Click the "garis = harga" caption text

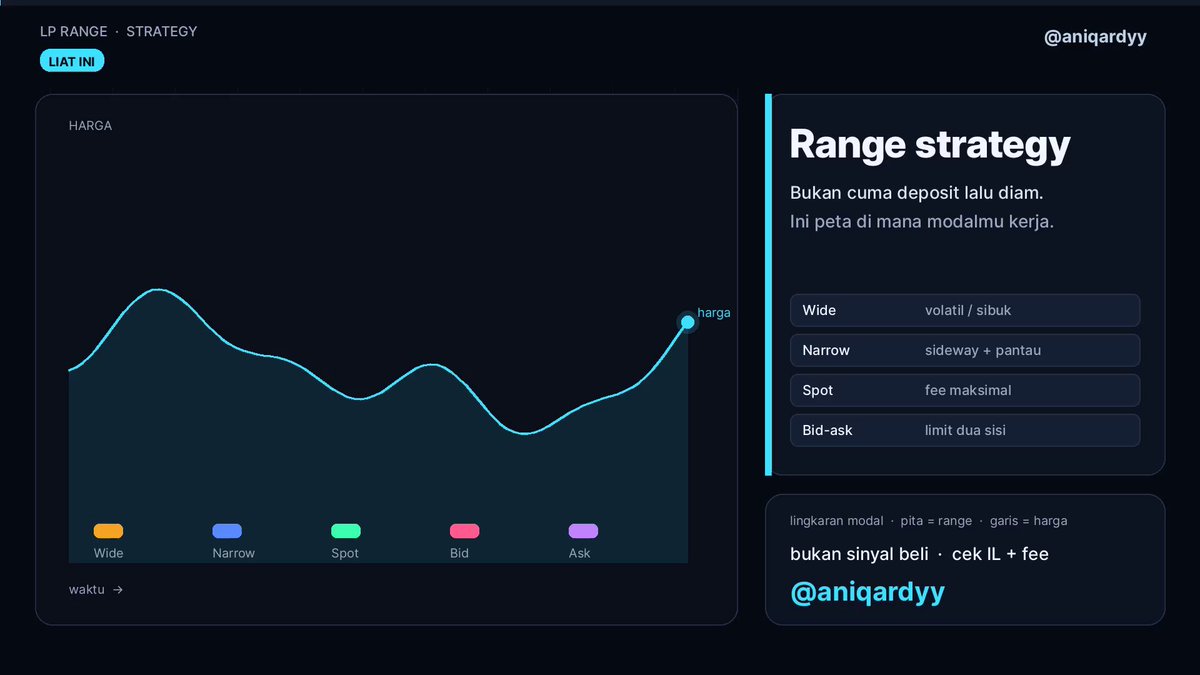click(x=1028, y=520)
